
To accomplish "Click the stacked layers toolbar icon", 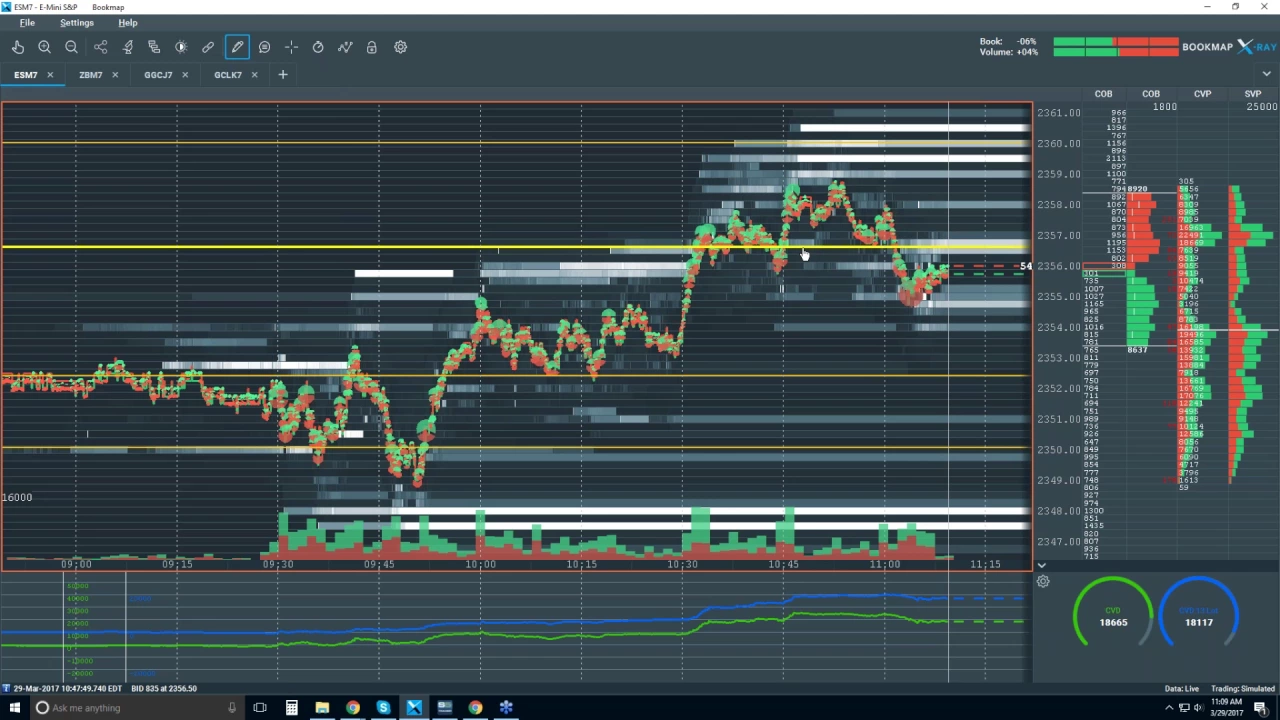I will point(154,47).
